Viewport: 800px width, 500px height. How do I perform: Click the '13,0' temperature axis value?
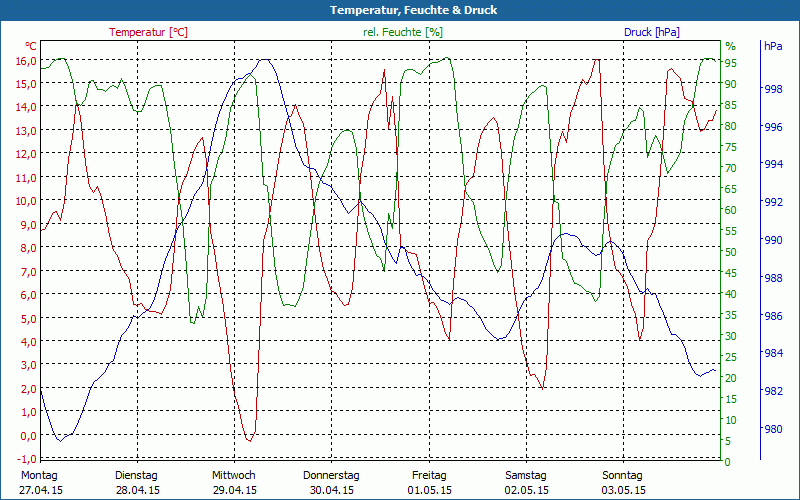pos(26,131)
